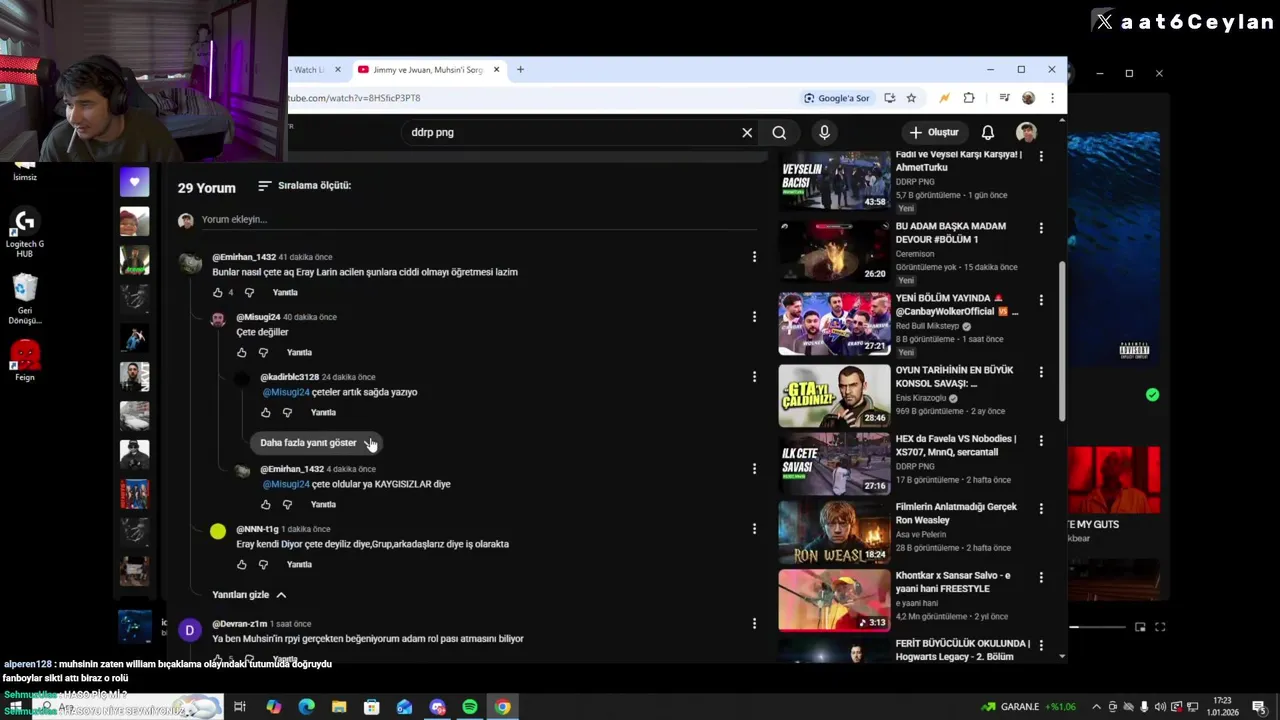1280x720 pixels.
Task: Click the install-app icon in address bar
Action: coord(889,98)
